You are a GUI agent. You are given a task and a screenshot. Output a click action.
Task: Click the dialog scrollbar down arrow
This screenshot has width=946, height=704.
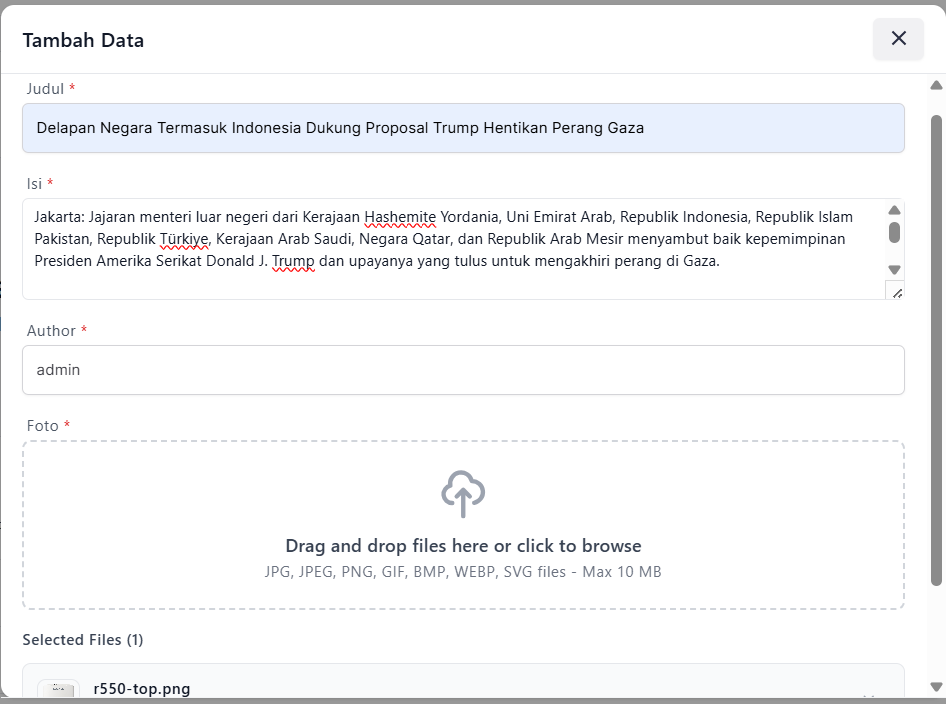(x=936, y=687)
